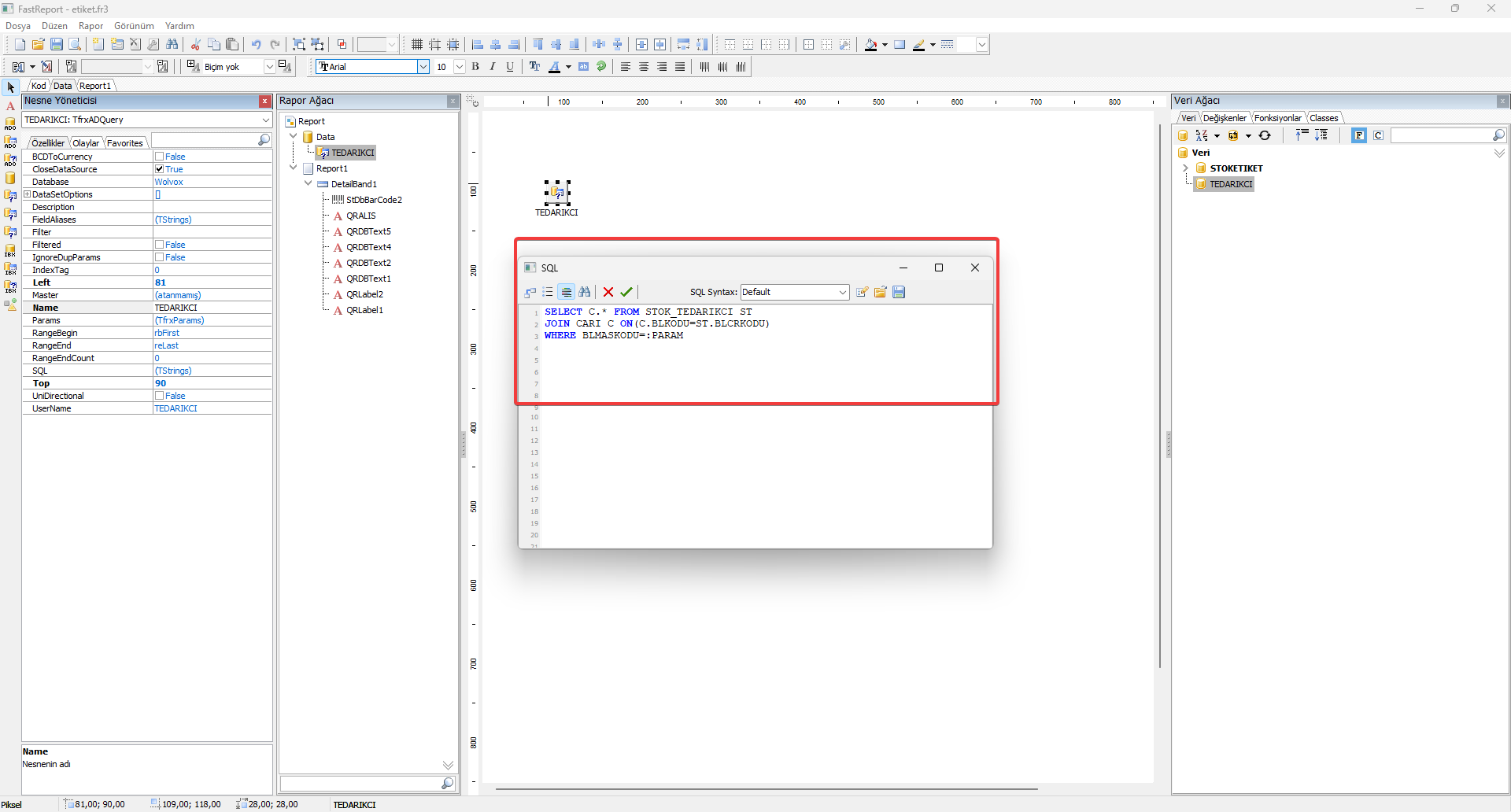Viewport: 1511px width, 812px height.
Task: Click the SQL (TStrings) property value
Action: tap(173, 371)
